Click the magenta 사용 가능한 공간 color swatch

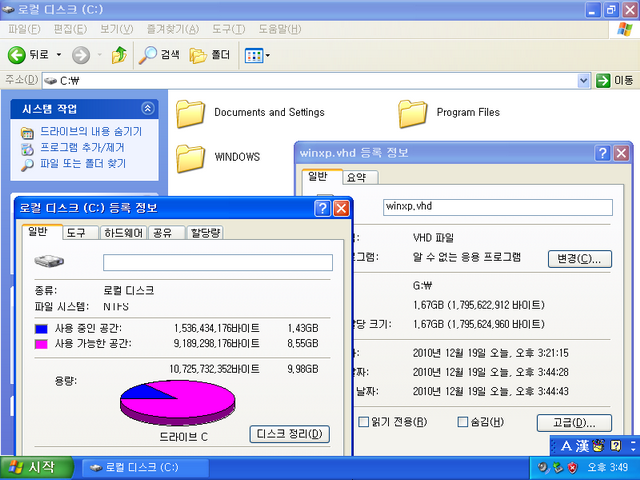pyautogui.click(x=41, y=344)
